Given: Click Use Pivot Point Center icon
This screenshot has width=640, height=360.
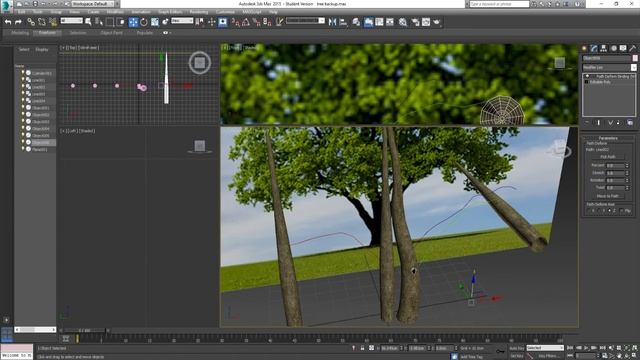Looking at the screenshot, I should [x=200, y=22].
